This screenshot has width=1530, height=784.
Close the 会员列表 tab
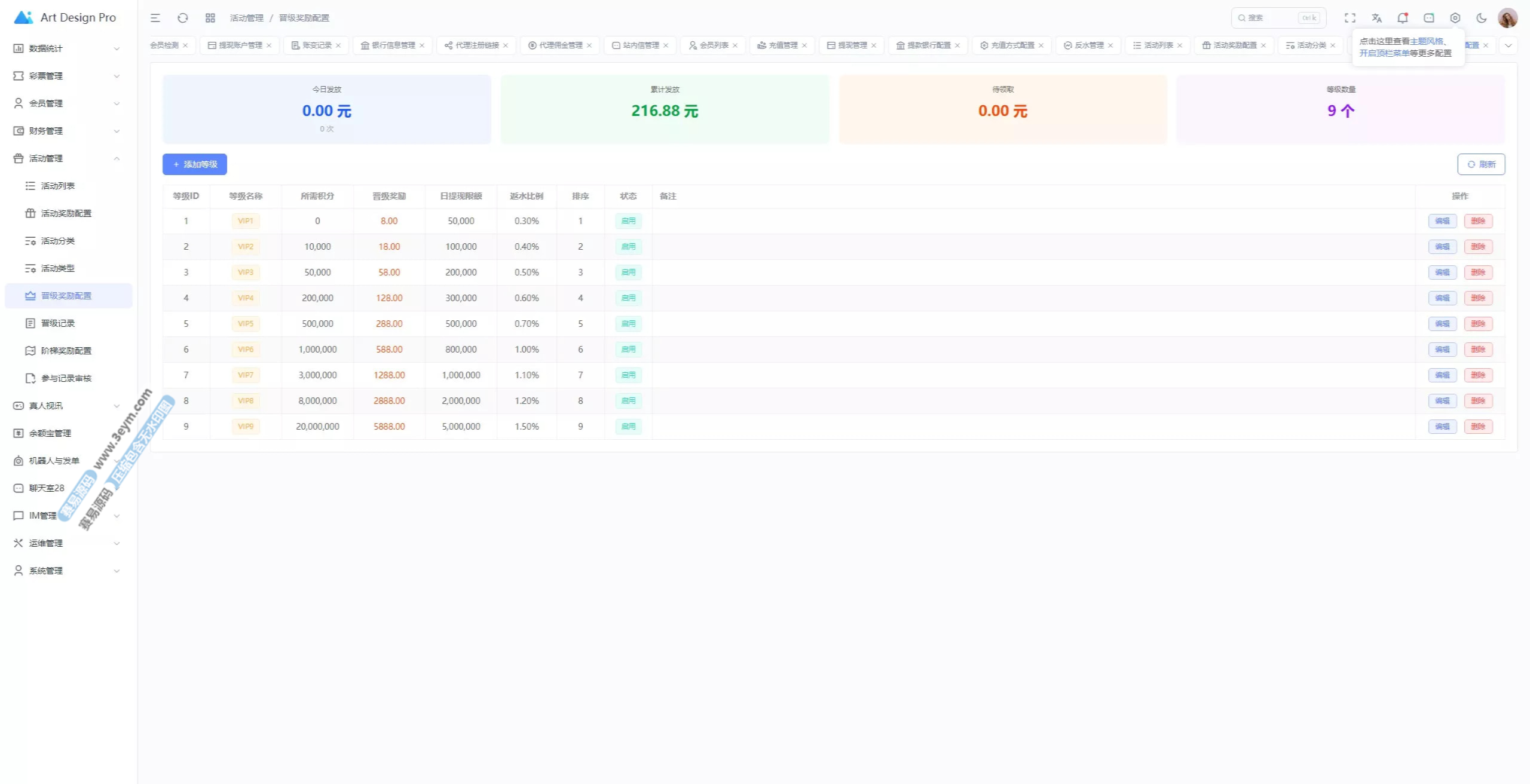[735, 45]
